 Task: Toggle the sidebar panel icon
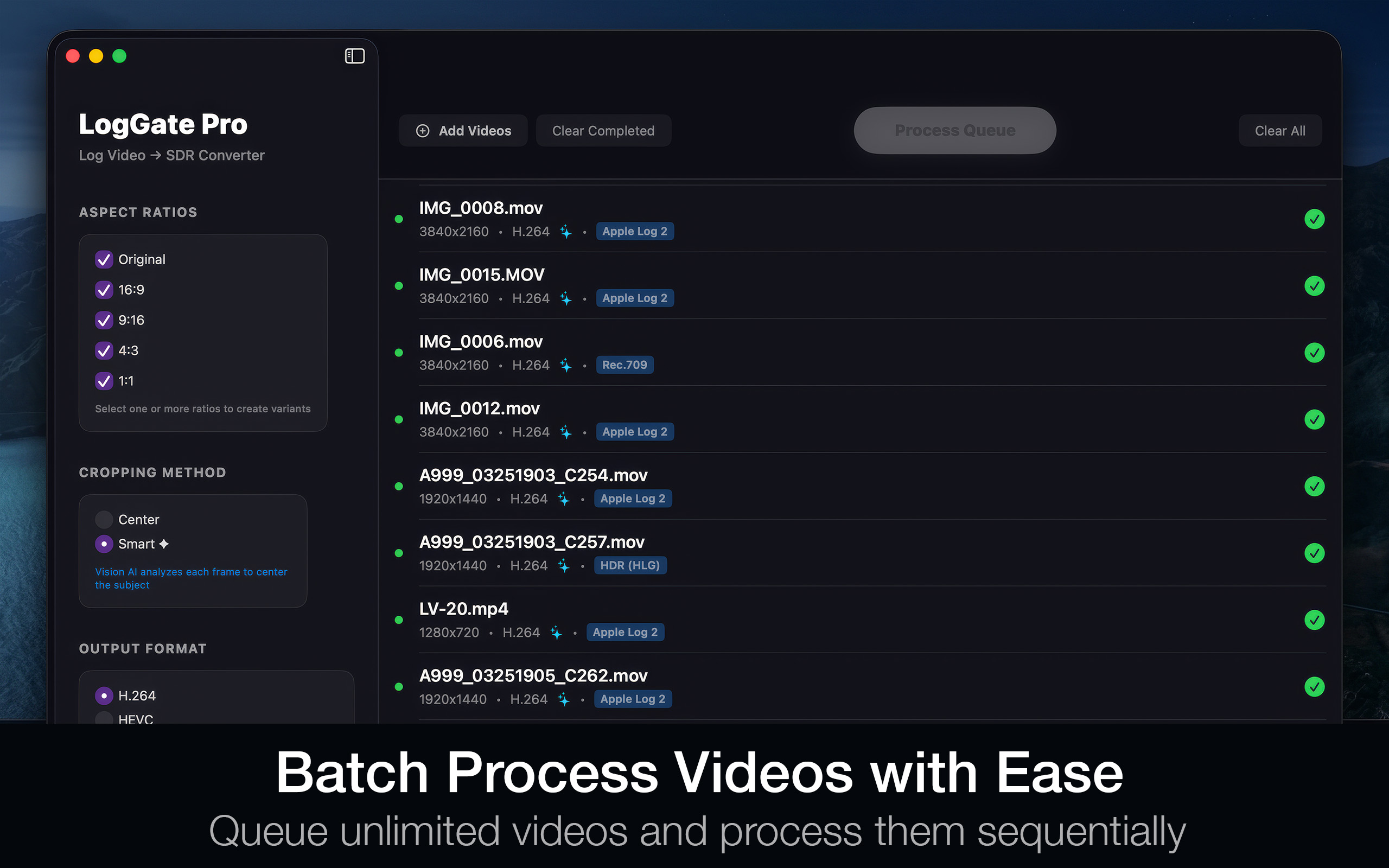(355, 56)
